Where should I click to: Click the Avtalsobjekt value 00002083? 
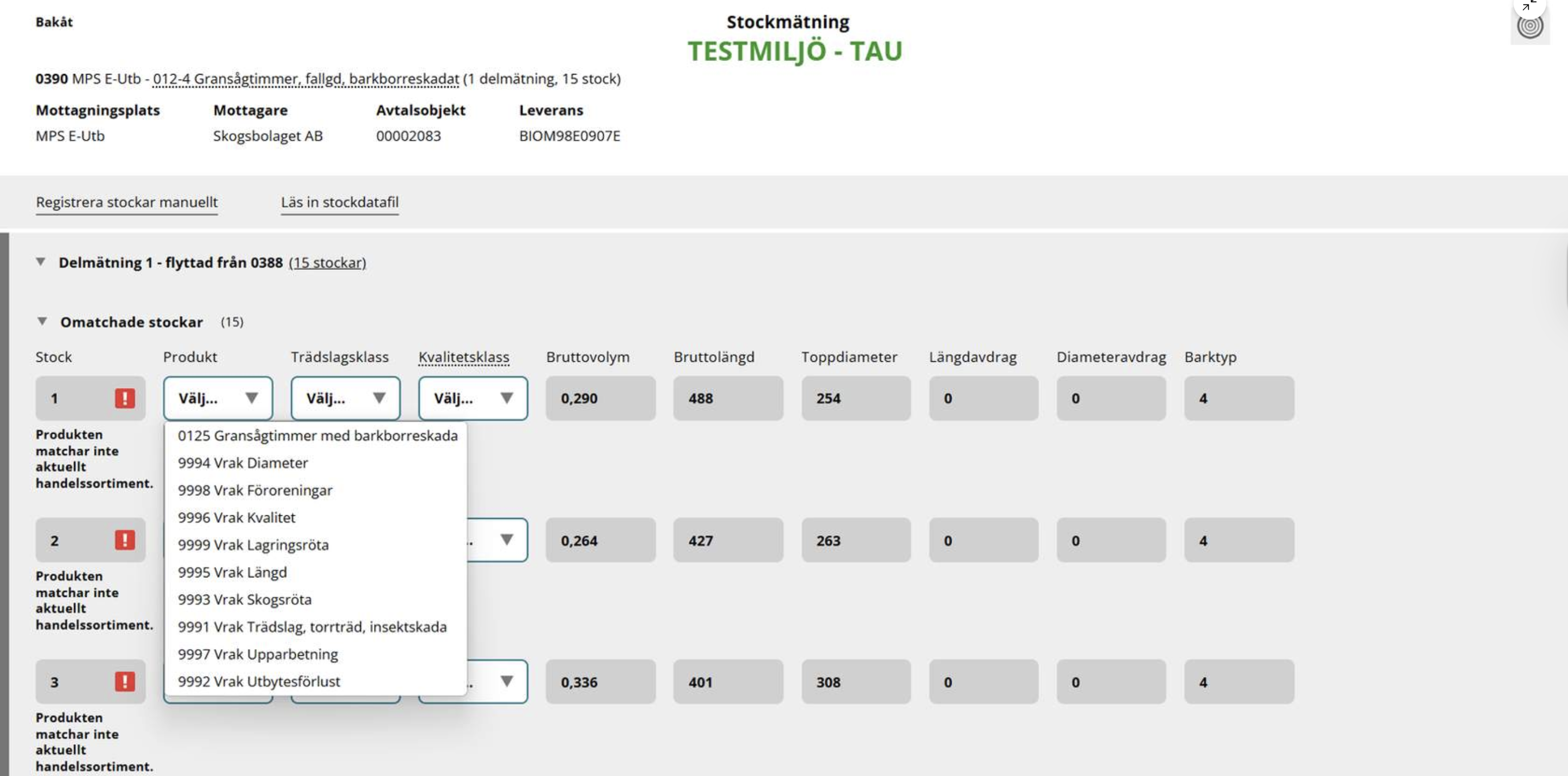point(408,136)
